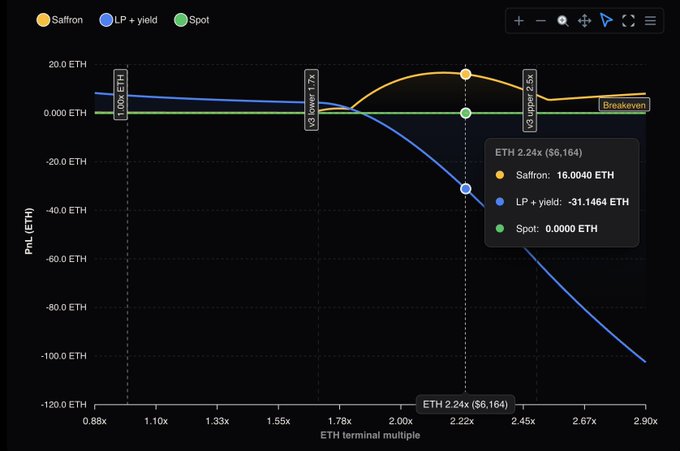Click the 0.000 ETH y-axis label
This screenshot has height=451, width=680.
tap(65, 113)
